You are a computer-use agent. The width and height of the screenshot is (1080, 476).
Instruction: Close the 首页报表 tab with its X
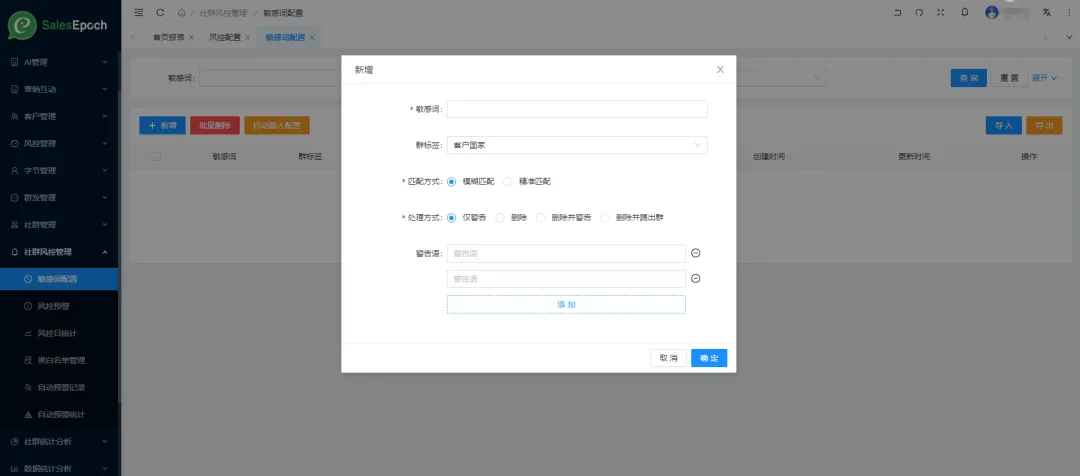point(191,37)
